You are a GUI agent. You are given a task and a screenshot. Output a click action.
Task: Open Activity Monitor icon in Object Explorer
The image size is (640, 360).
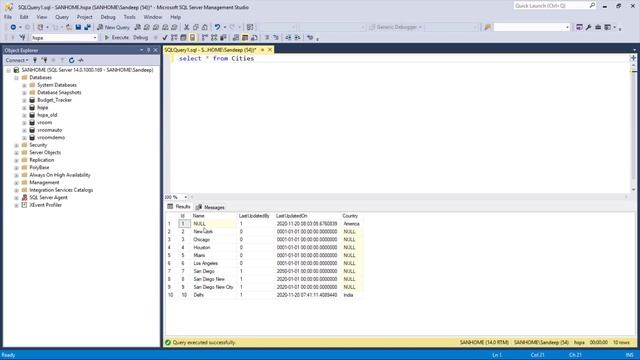tap(81, 60)
